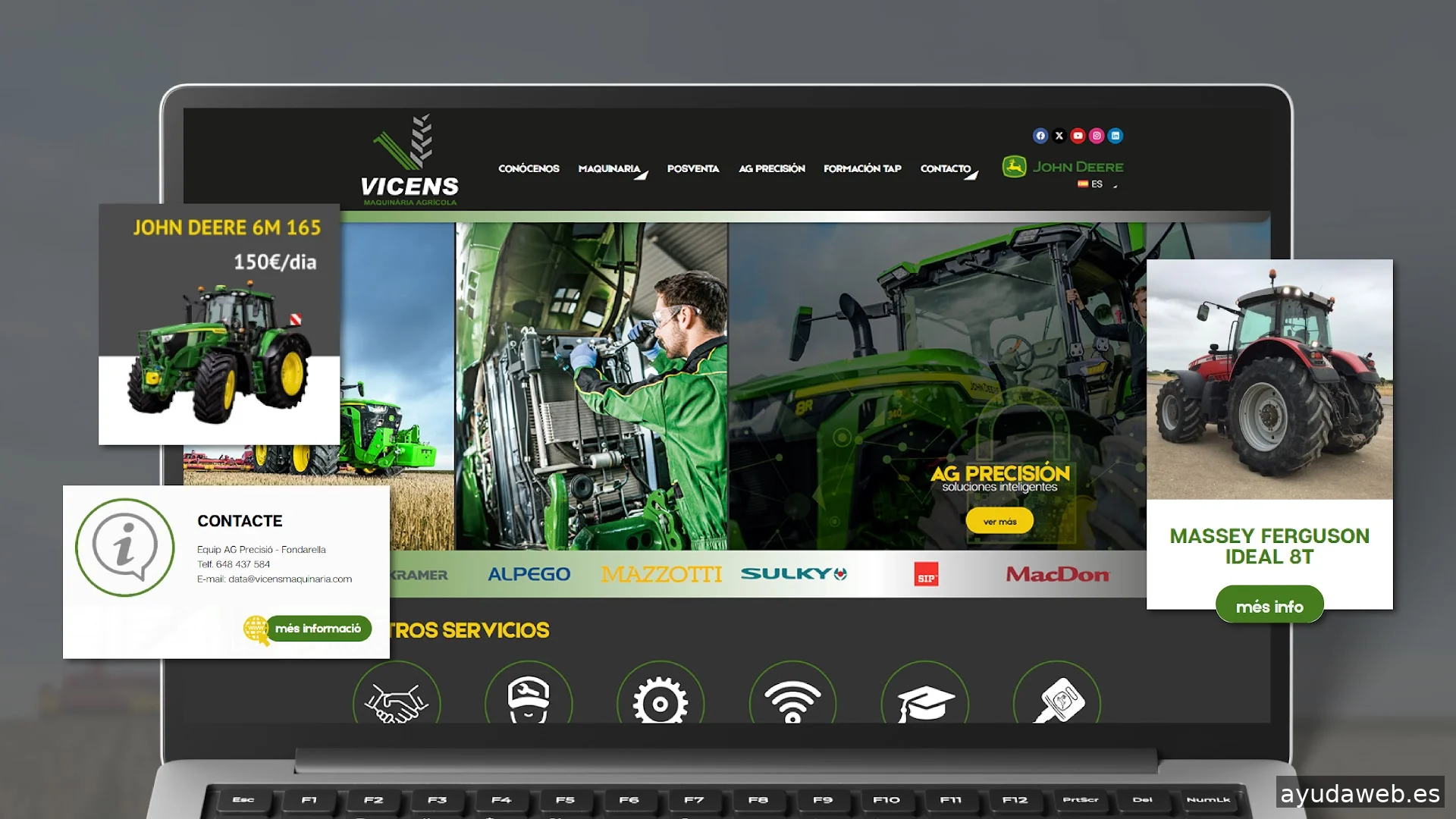The width and height of the screenshot is (1456, 819).
Task: Click the wifi signal service icon
Action: point(792,701)
